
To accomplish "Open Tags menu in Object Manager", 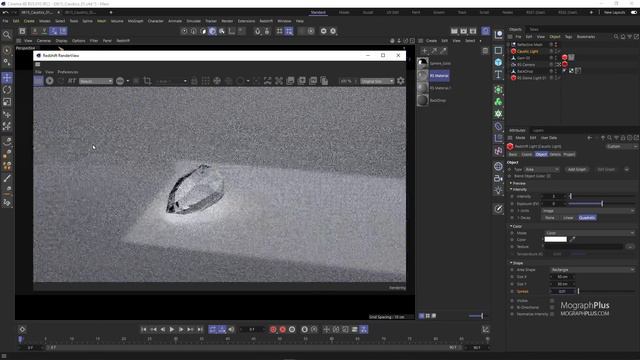I will 568,37.
